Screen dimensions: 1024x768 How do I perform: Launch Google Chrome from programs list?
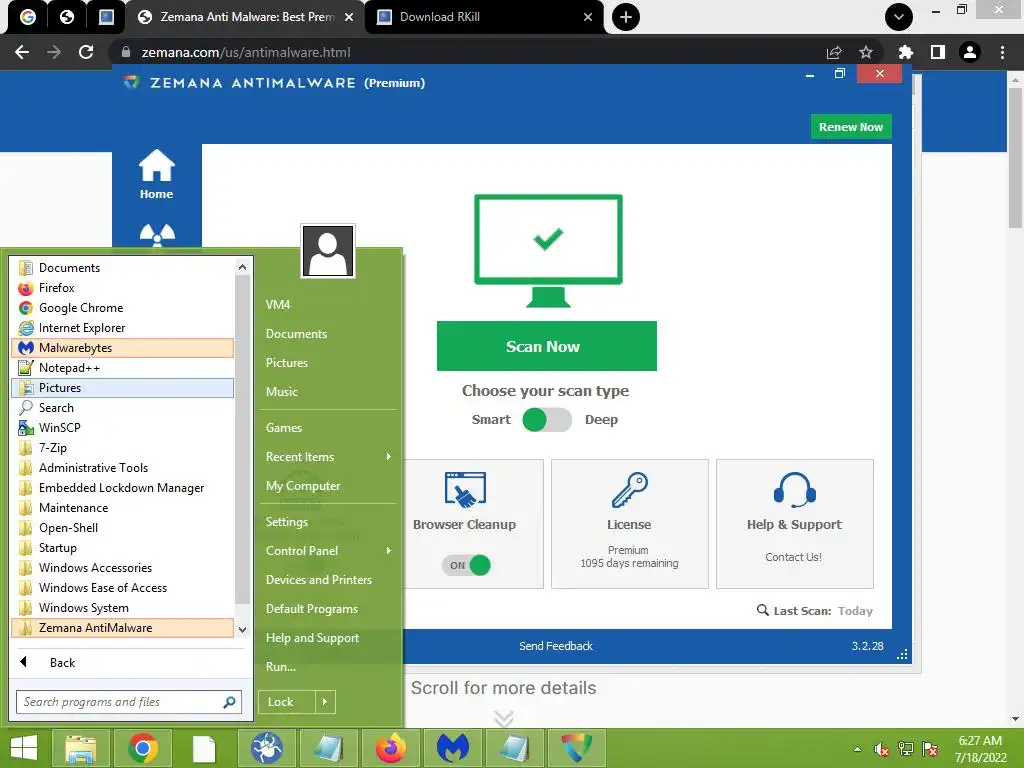click(x=123, y=308)
